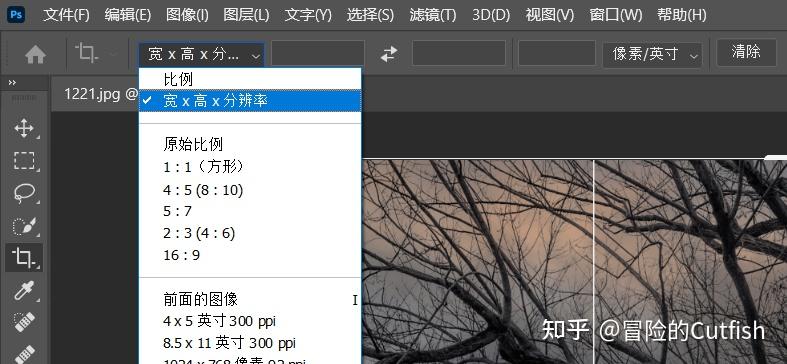The width and height of the screenshot is (787, 364).
Task: Choose 5 : 7 preset
Action: [x=250, y=211]
